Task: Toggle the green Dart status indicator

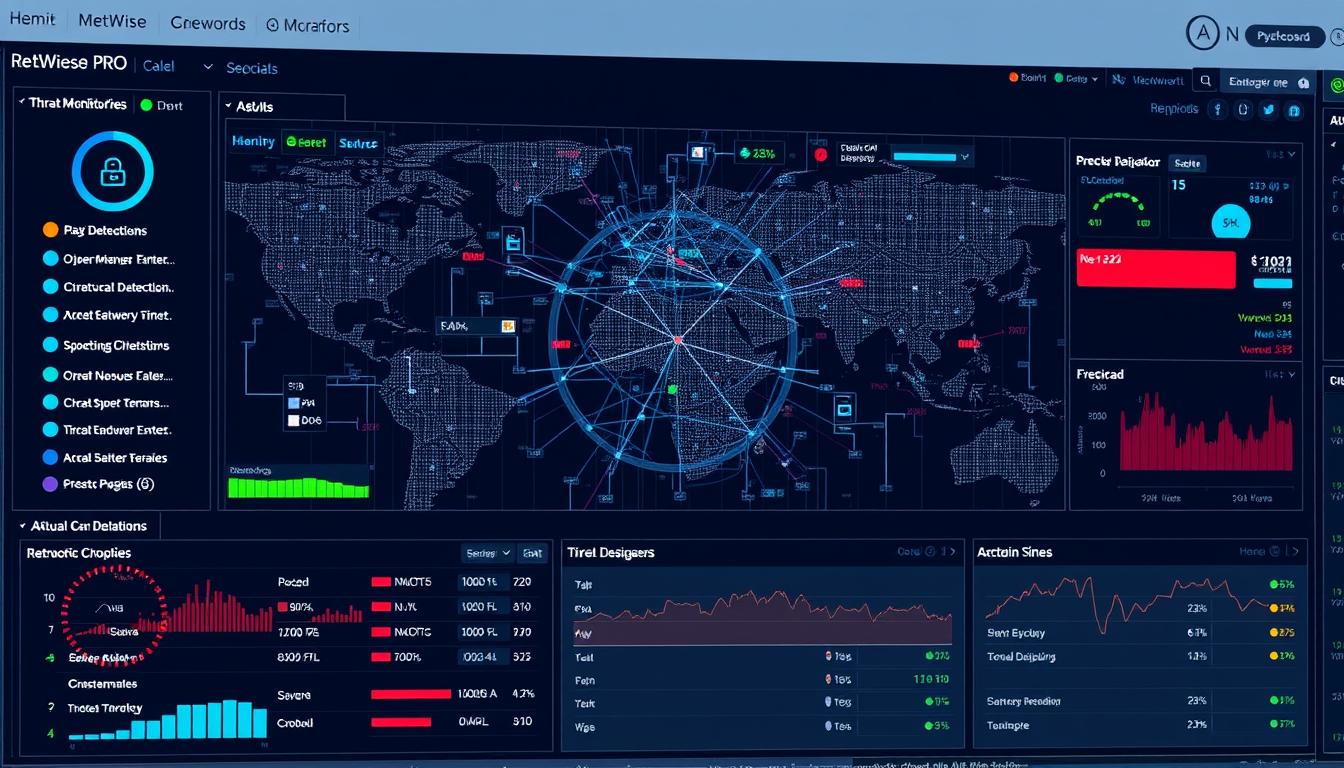Action: coord(146,105)
